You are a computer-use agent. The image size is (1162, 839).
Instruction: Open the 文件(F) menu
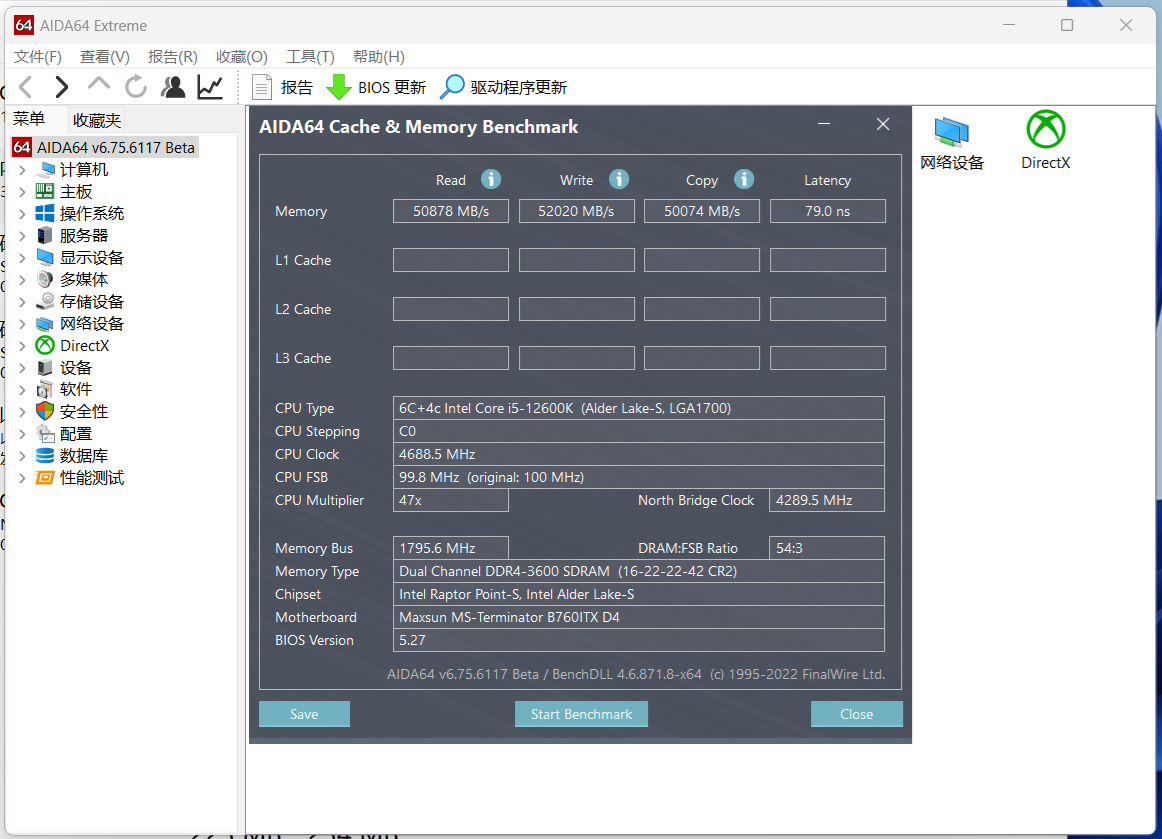(38, 57)
